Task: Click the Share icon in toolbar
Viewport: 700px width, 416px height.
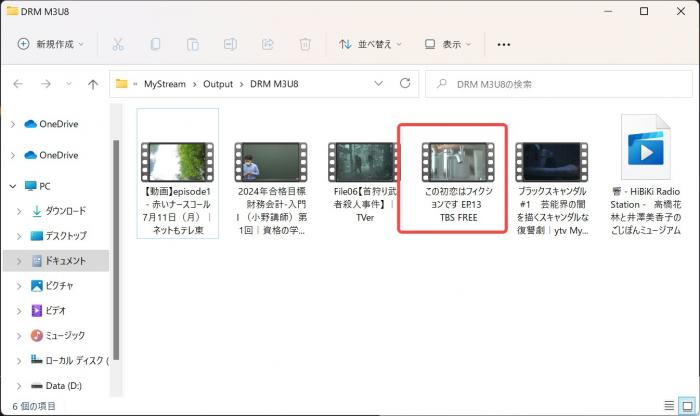Action: (x=267, y=44)
